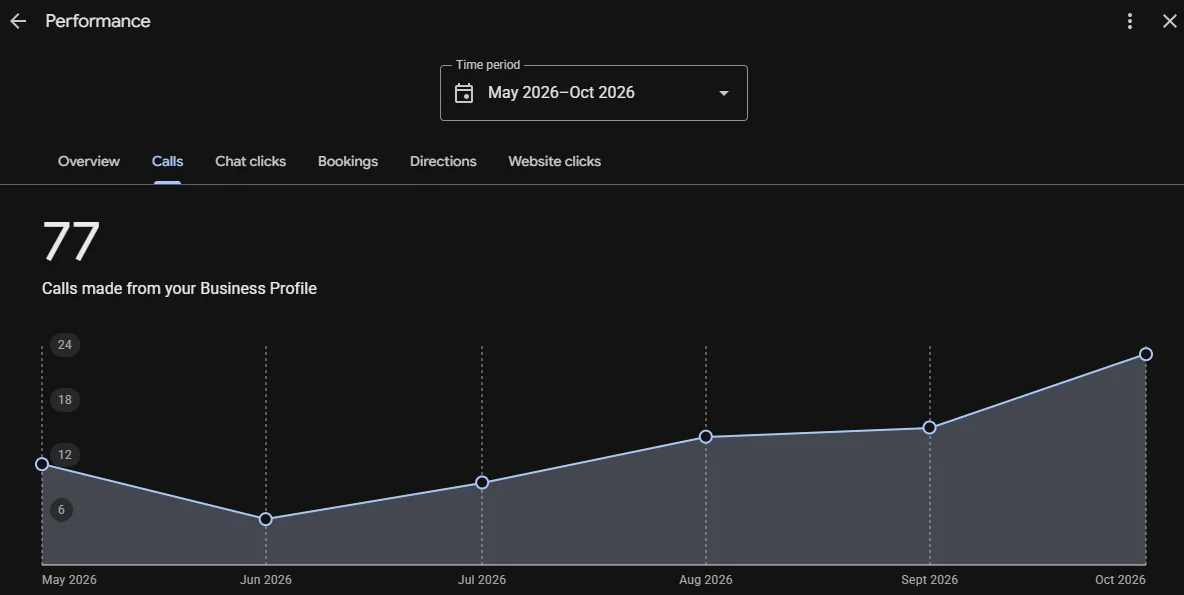Viewport: 1184px width, 595px height.
Task: Click the 77 total calls number
Action: pos(70,242)
